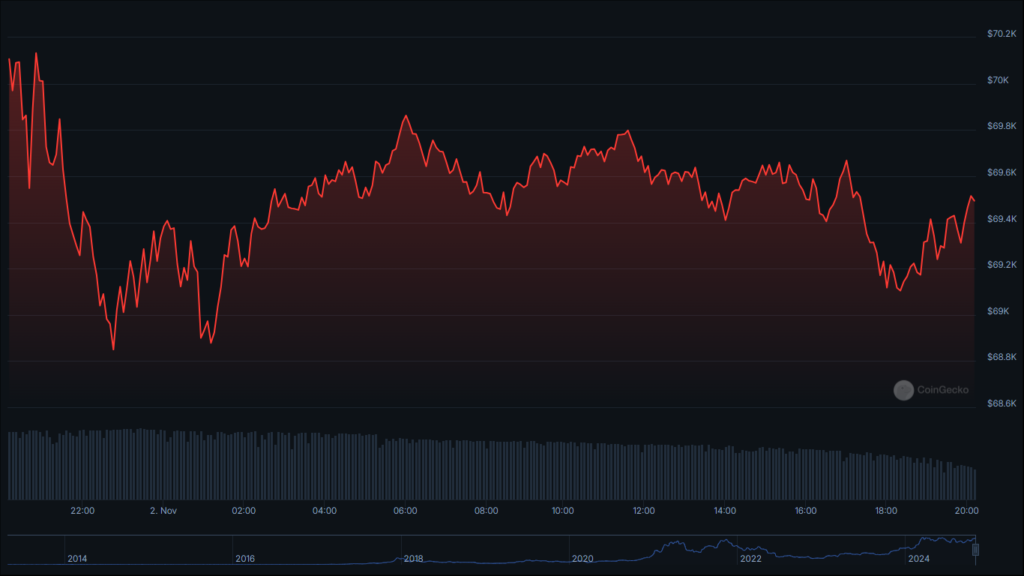
Task: Click the $69.4K price axis label
Action: 1001,219
